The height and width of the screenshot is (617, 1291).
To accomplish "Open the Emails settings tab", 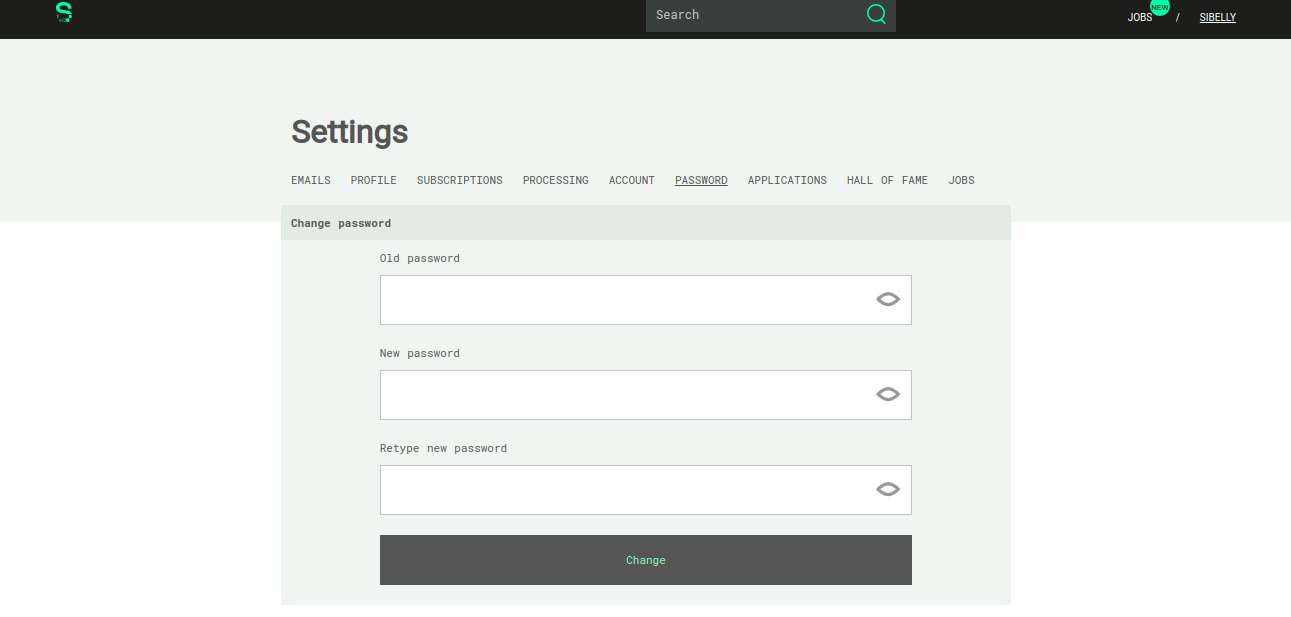I will pyautogui.click(x=311, y=181).
